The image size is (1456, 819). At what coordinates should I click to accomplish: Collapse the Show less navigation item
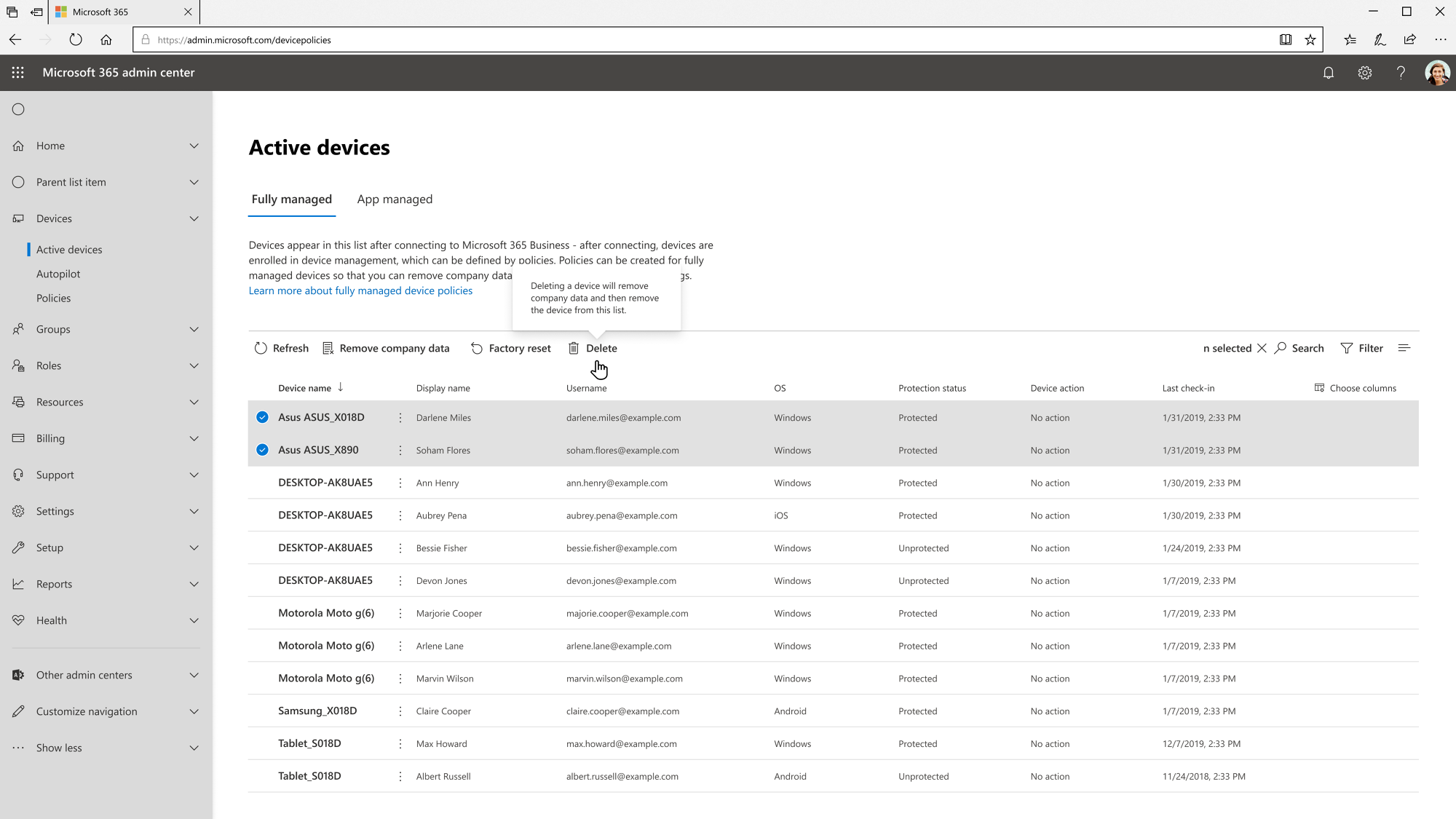click(194, 748)
